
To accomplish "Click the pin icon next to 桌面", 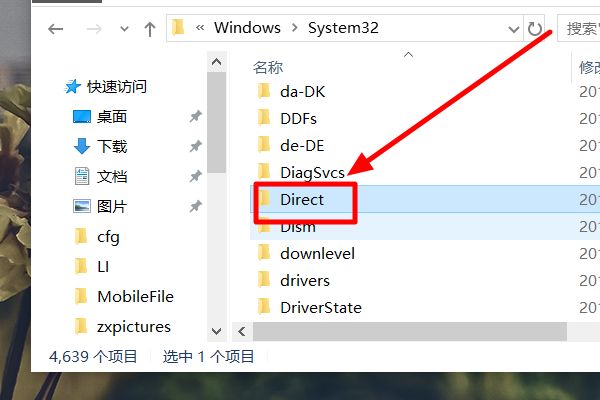I will [x=196, y=116].
